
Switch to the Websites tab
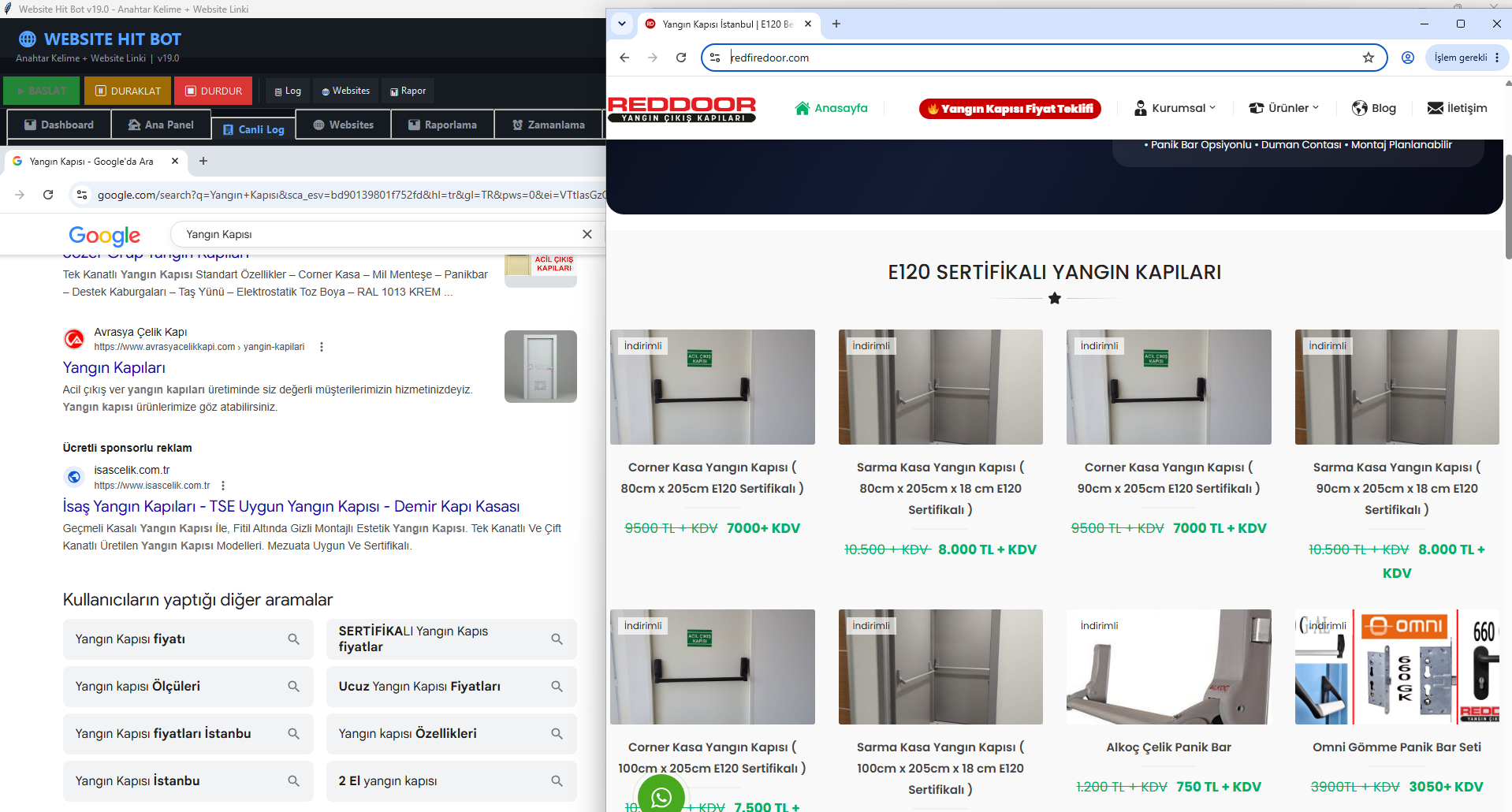344,125
